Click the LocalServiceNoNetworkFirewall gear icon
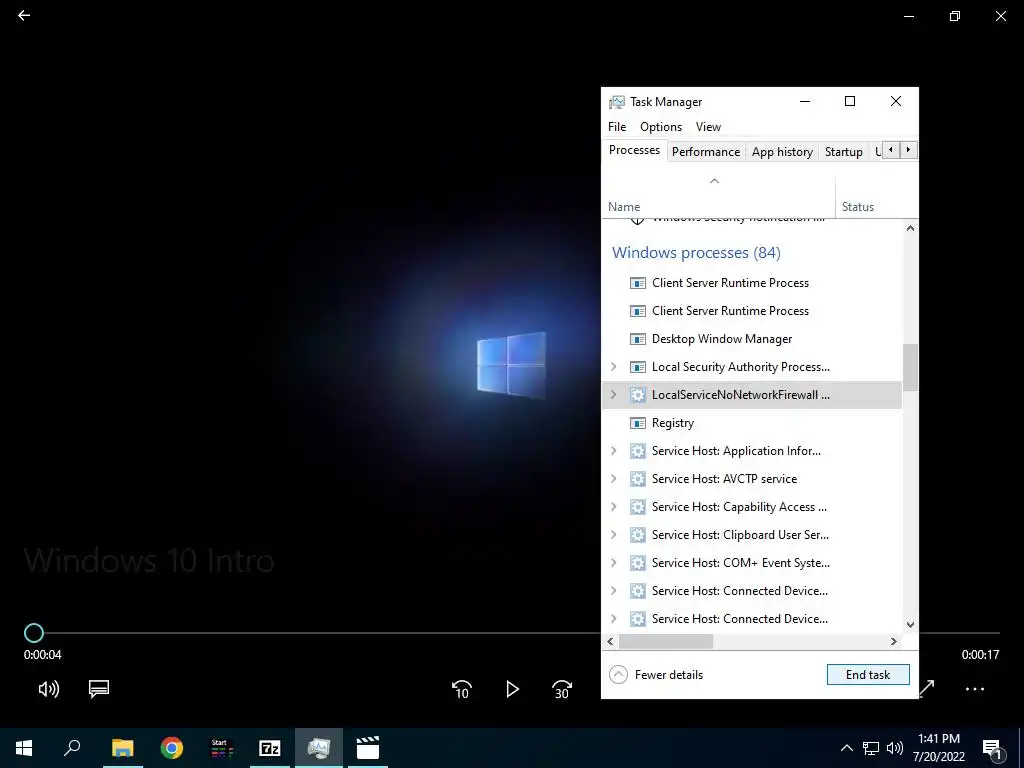 coord(637,395)
